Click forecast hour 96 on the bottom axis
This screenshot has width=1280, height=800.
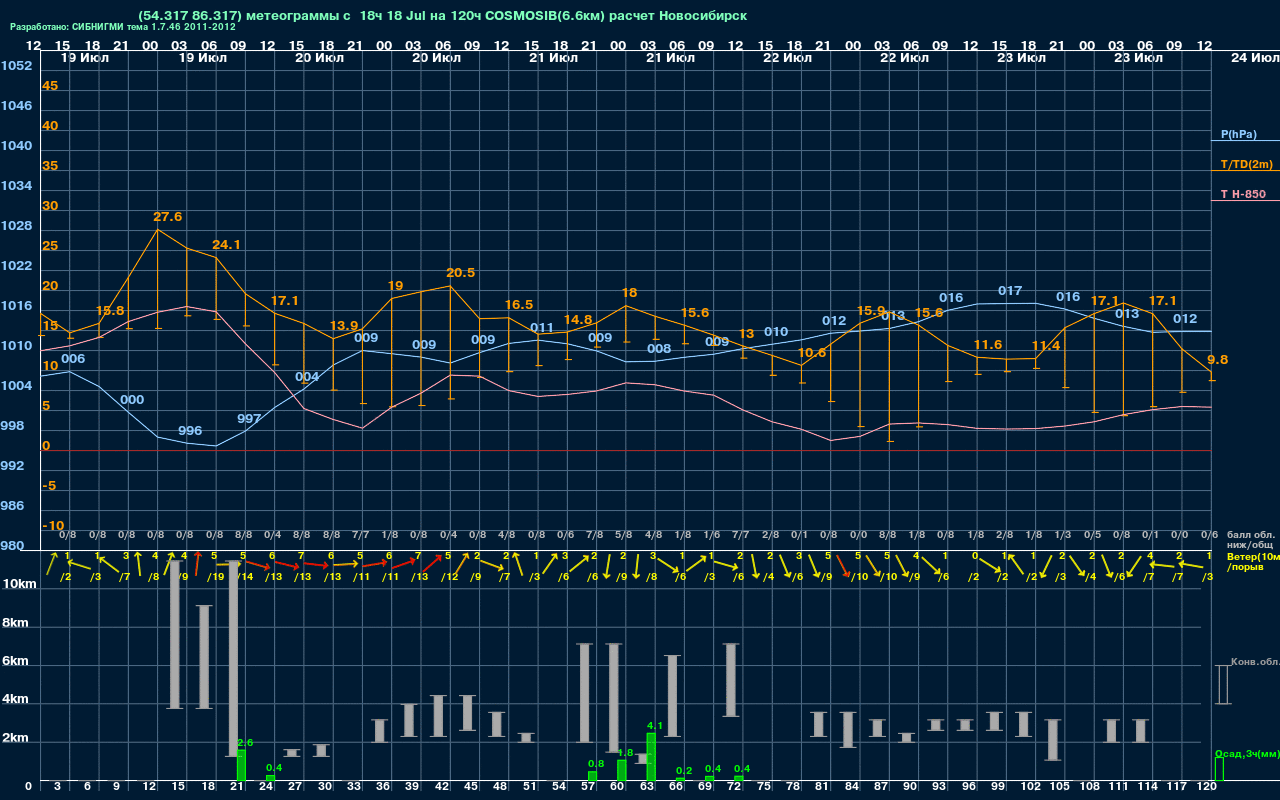(x=968, y=787)
